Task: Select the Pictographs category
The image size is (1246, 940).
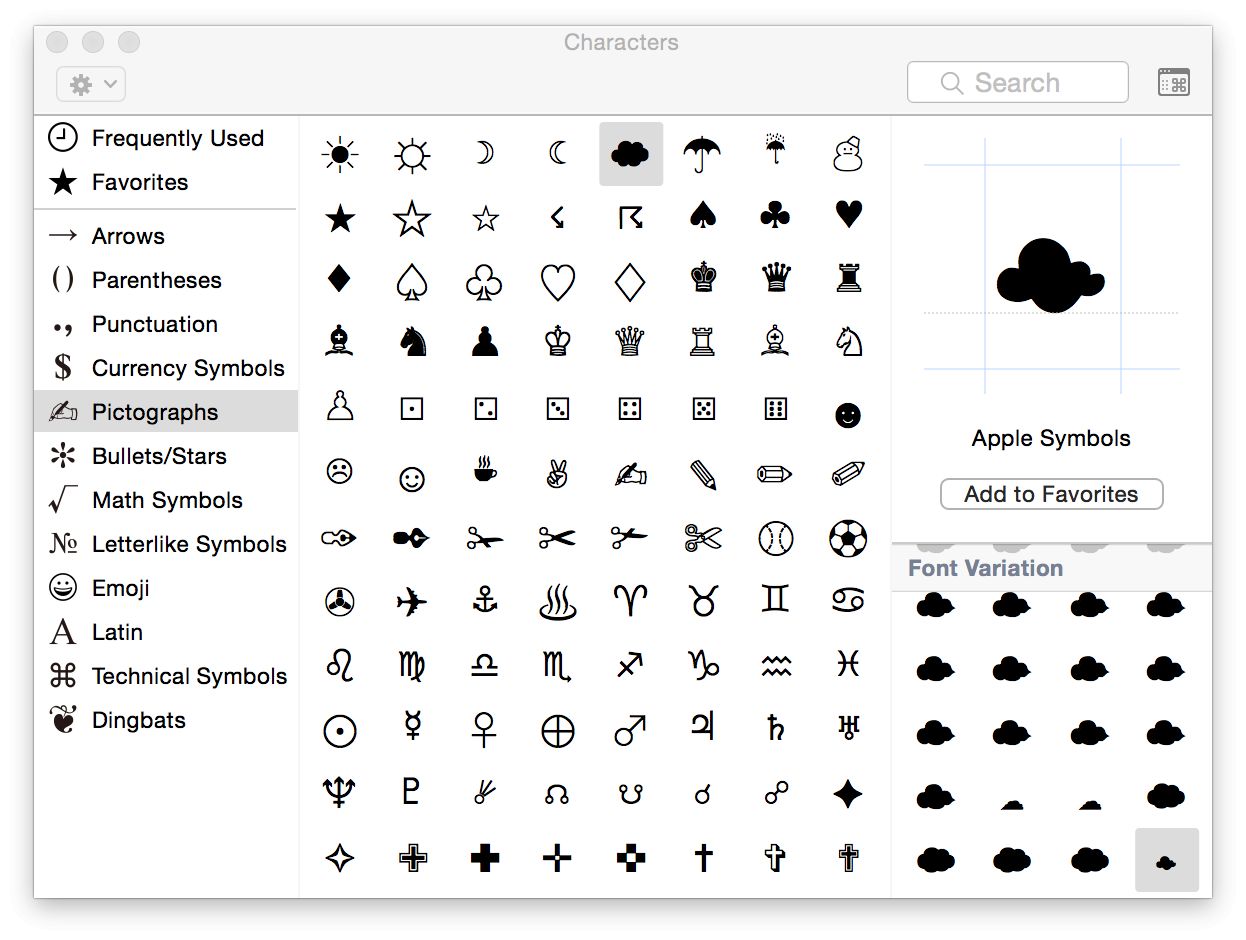Action: 166,412
